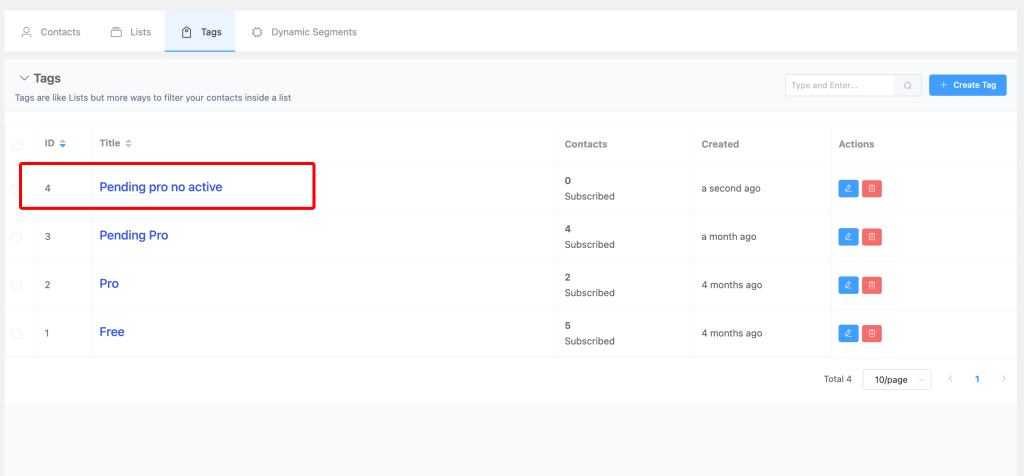Delete the Pending pro no active tag
The width and height of the screenshot is (1024, 476).
click(x=871, y=188)
